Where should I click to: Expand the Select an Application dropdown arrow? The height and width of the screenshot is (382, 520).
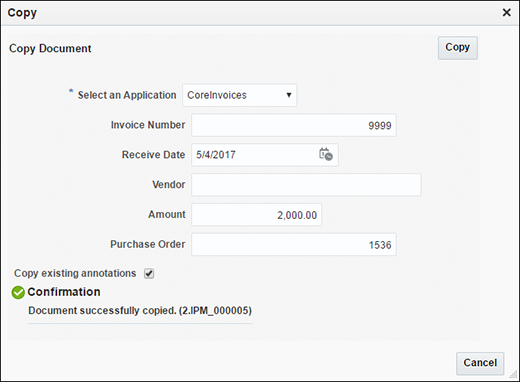[289, 95]
